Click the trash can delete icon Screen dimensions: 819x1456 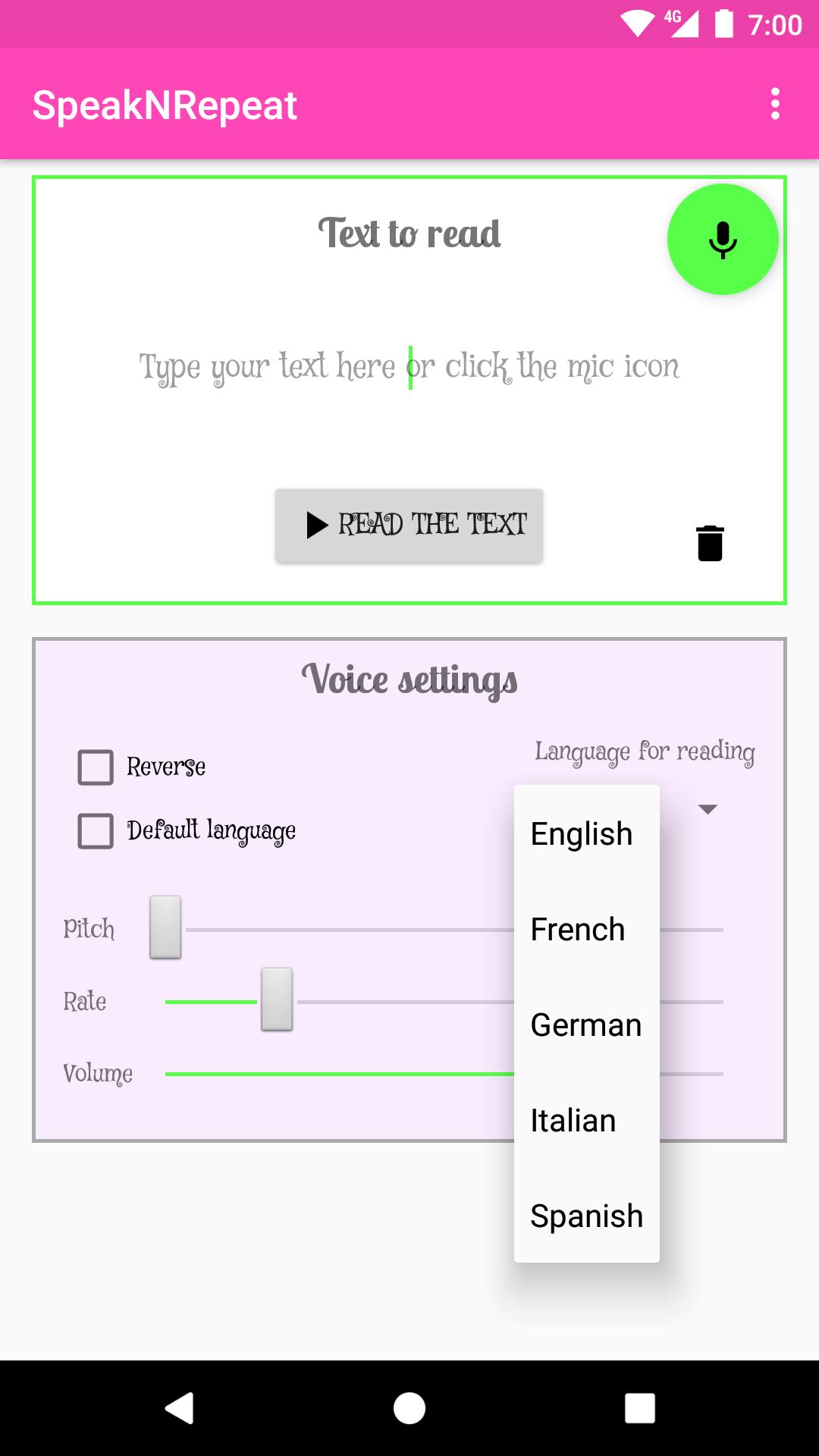click(x=710, y=543)
